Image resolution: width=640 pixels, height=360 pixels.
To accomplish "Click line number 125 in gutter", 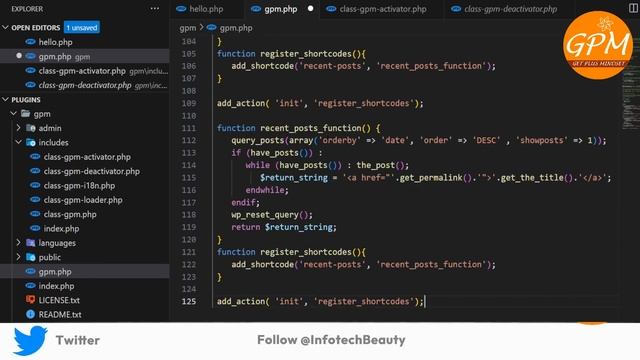I will tap(189, 301).
